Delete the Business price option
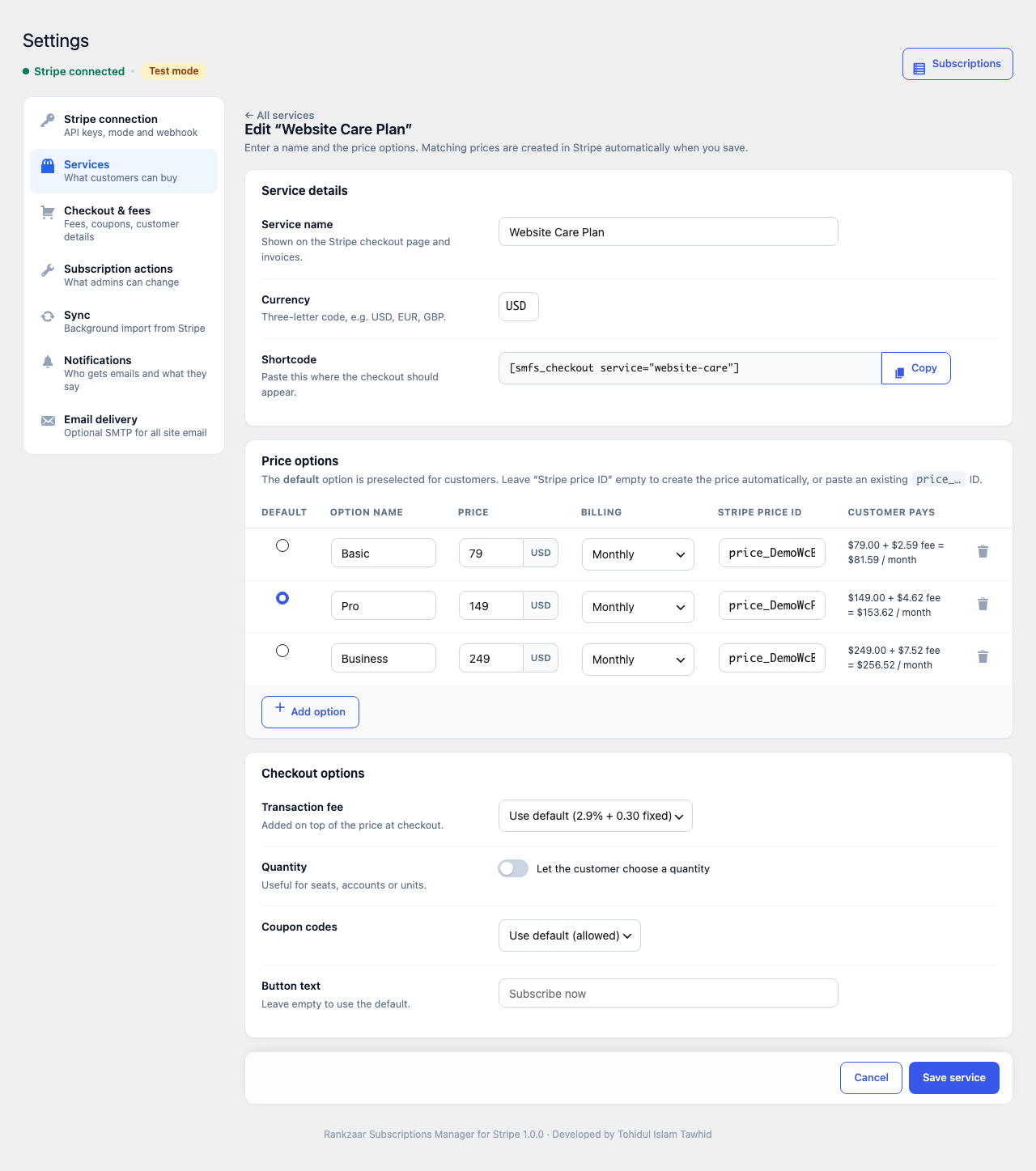Image resolution: width=1036 pixels, height=1171 pixels. point(983,656)
